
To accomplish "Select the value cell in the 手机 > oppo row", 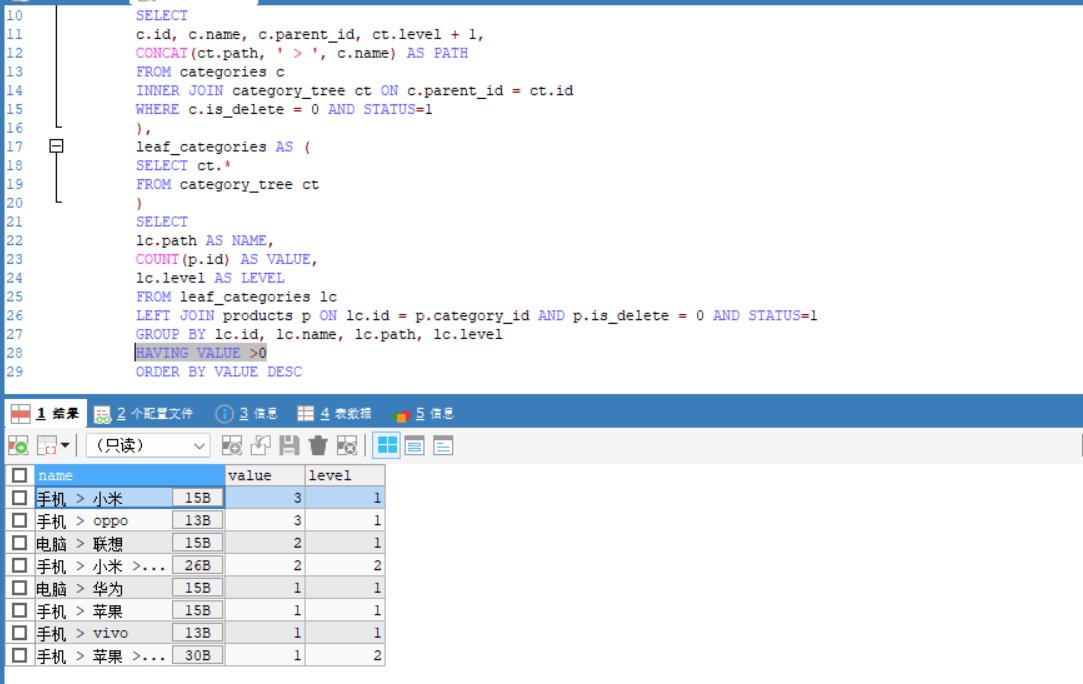I will [265, 520].
